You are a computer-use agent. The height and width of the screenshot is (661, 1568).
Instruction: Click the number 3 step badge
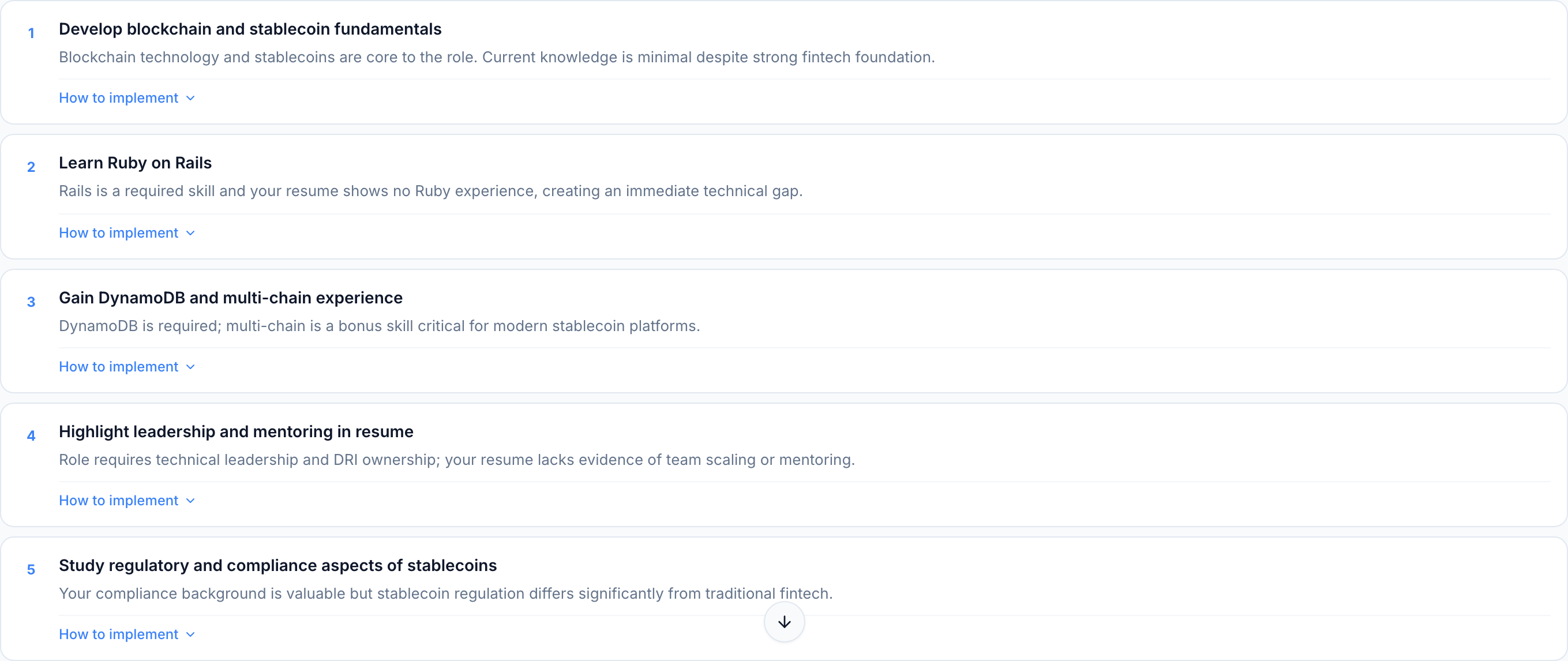point(31,302)
